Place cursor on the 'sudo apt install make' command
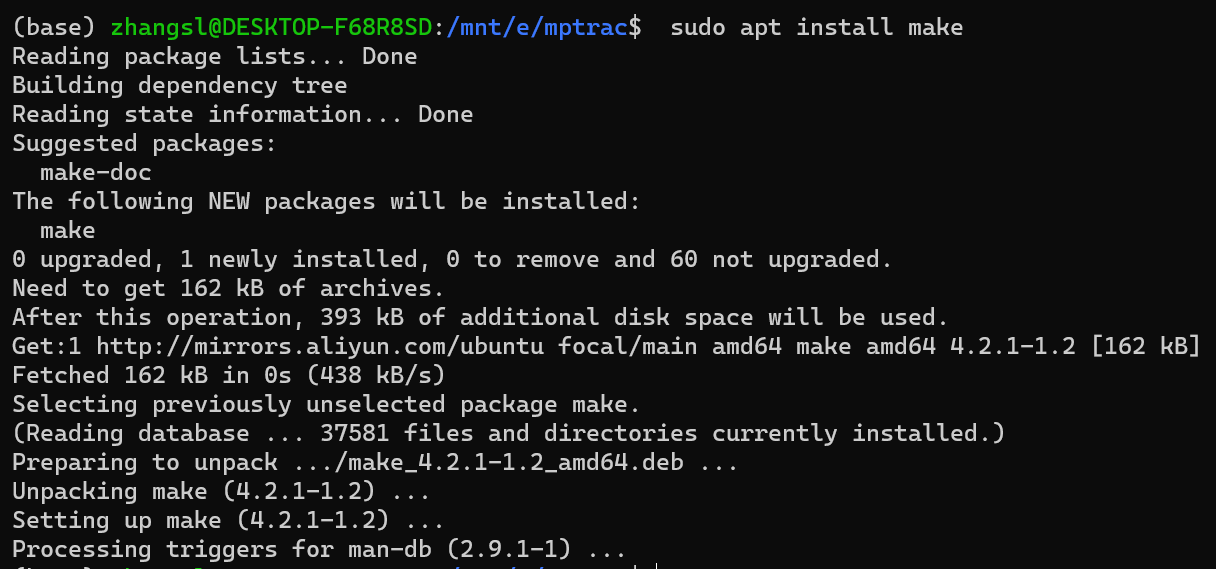Image resolution: width=1216 pixels, height=569 pixels. coord(816,27)
